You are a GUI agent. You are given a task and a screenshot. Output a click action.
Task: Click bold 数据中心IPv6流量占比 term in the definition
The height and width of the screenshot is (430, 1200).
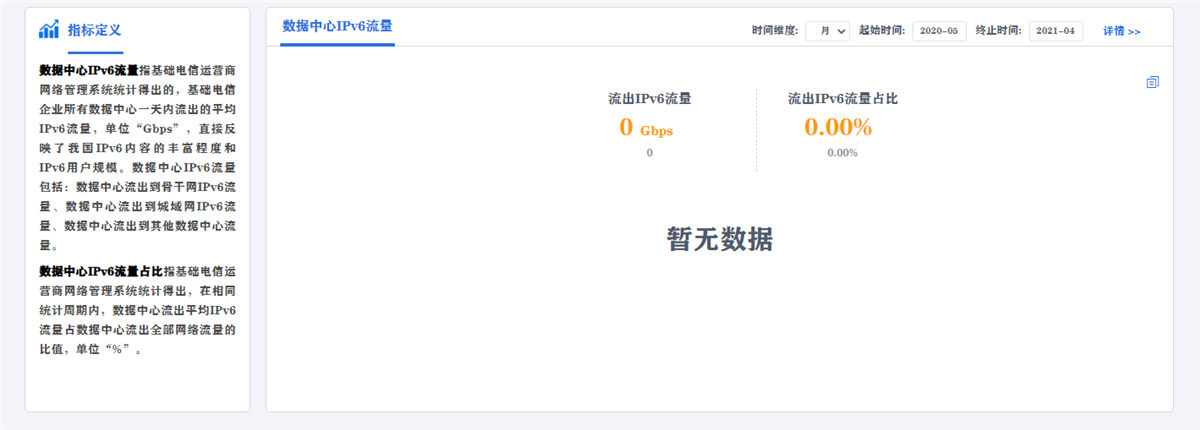[x=100, y=271]
